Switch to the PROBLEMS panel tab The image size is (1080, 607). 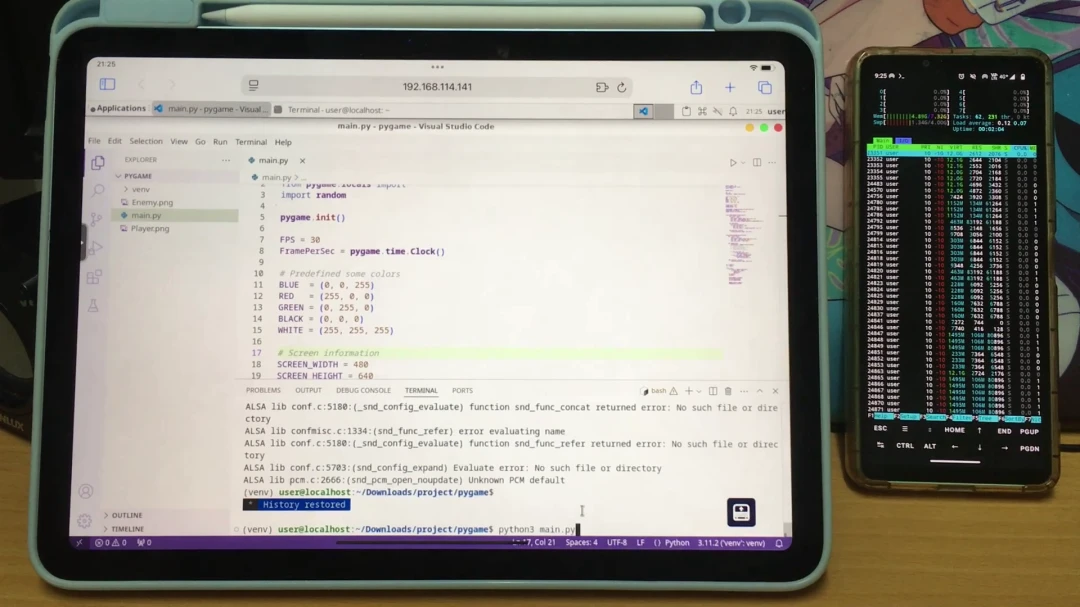pos(263,390)
